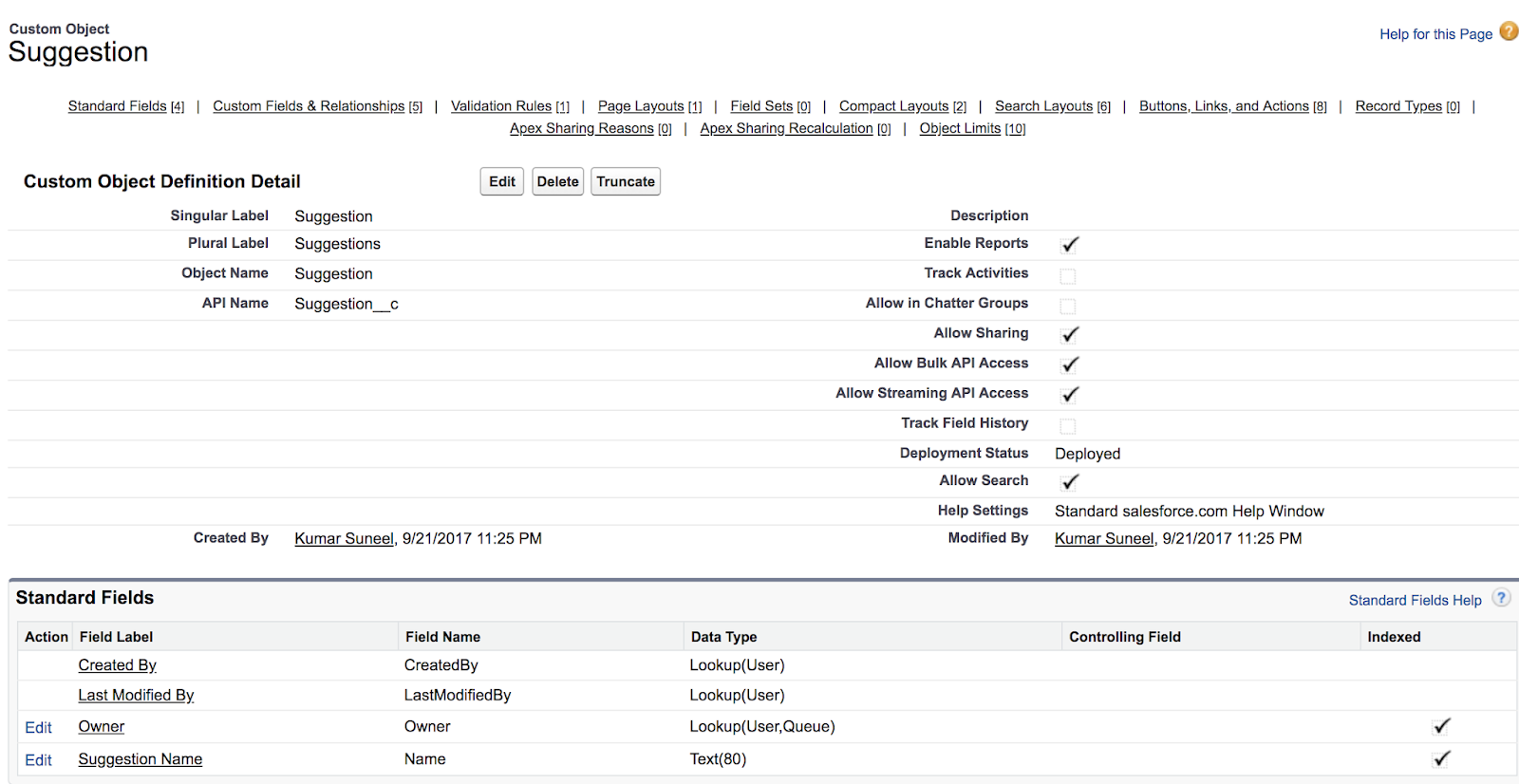1519x784 pixels.
Task: Go to Object Limits [10] link
Action: [973, 128]
